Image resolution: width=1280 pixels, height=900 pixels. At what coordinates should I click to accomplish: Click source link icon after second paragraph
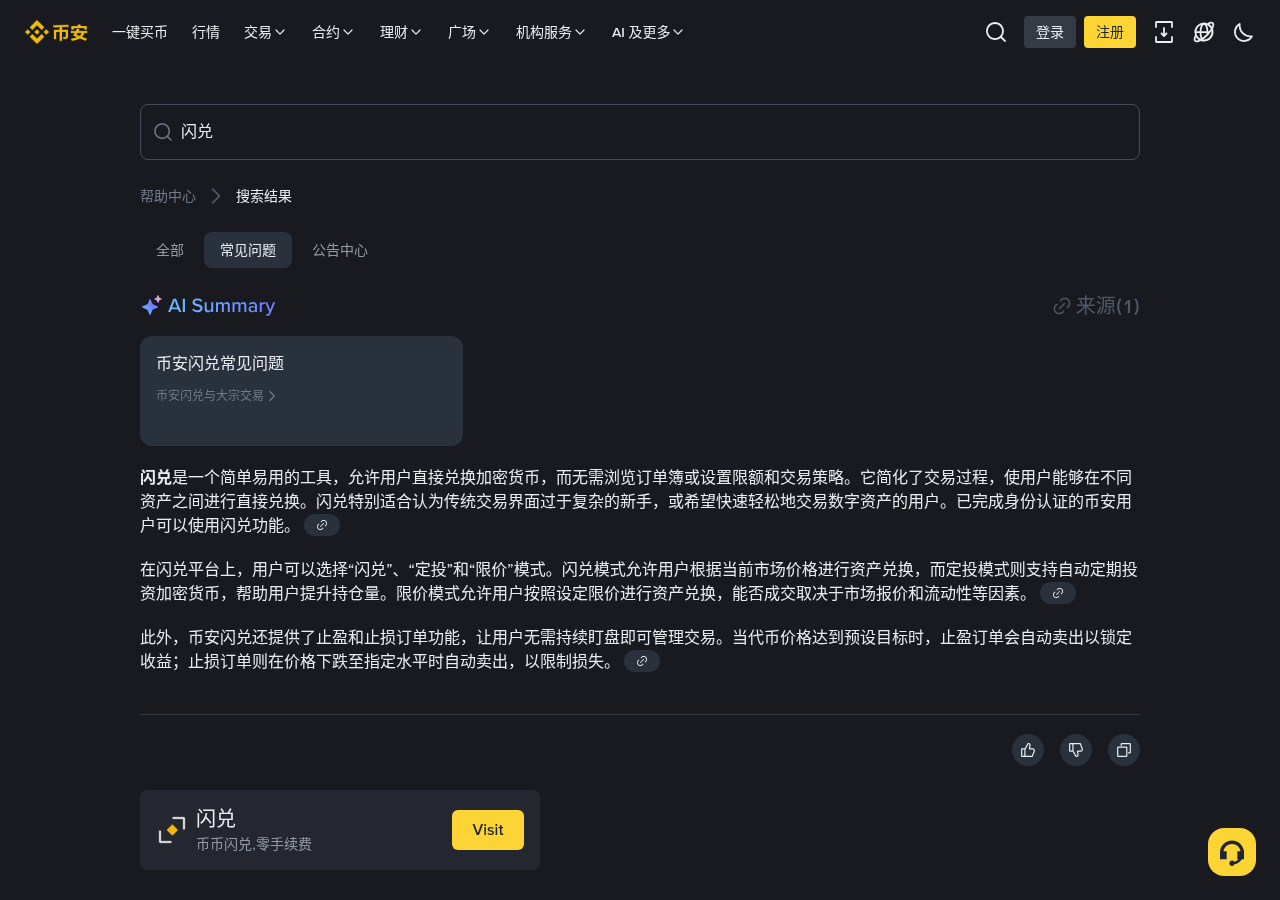[x=1058, y=593]
